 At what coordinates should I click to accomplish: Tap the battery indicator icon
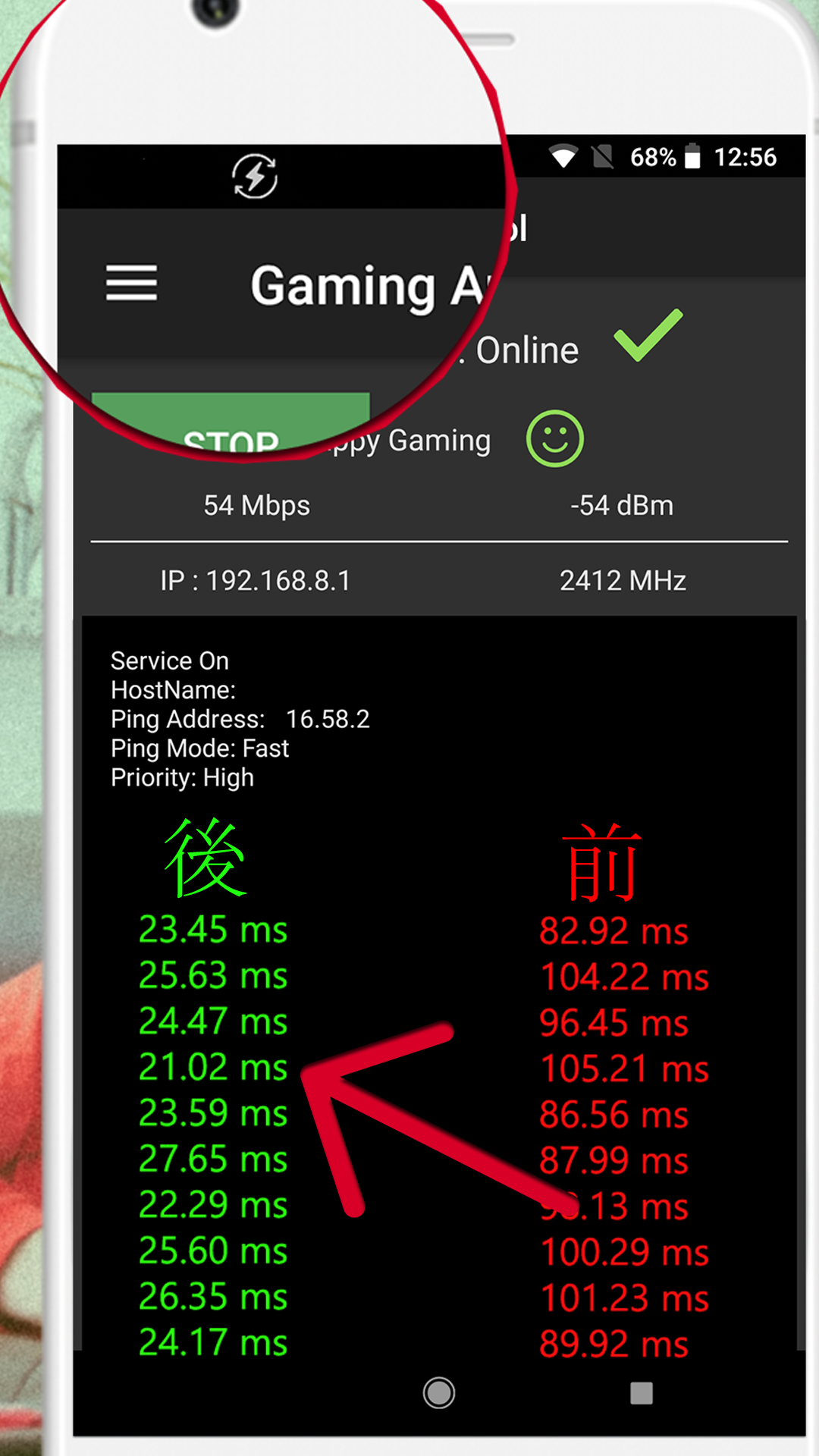pos(692,156)
